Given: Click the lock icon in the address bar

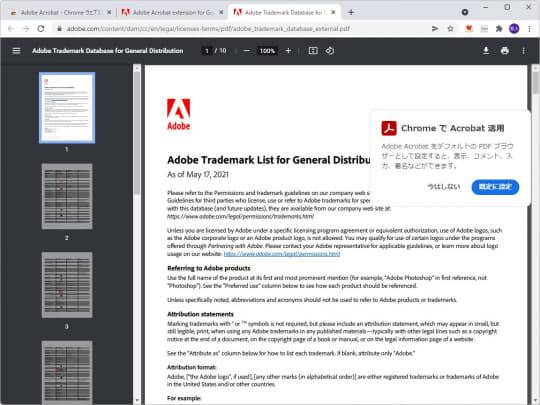Looking at the screenshot, I should pyautogui.click(x=59, y=29).
